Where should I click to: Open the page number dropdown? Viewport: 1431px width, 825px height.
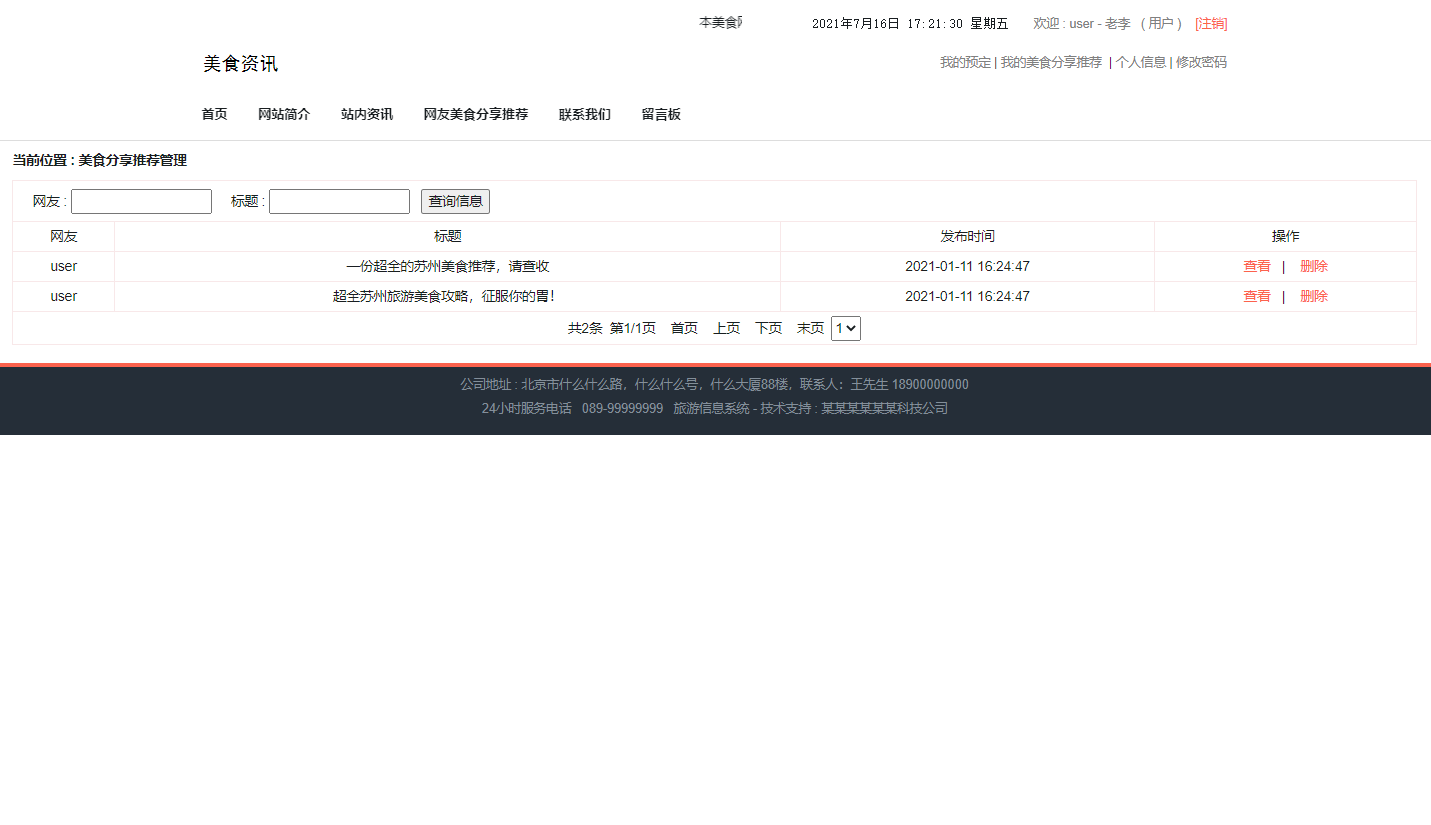845,327
